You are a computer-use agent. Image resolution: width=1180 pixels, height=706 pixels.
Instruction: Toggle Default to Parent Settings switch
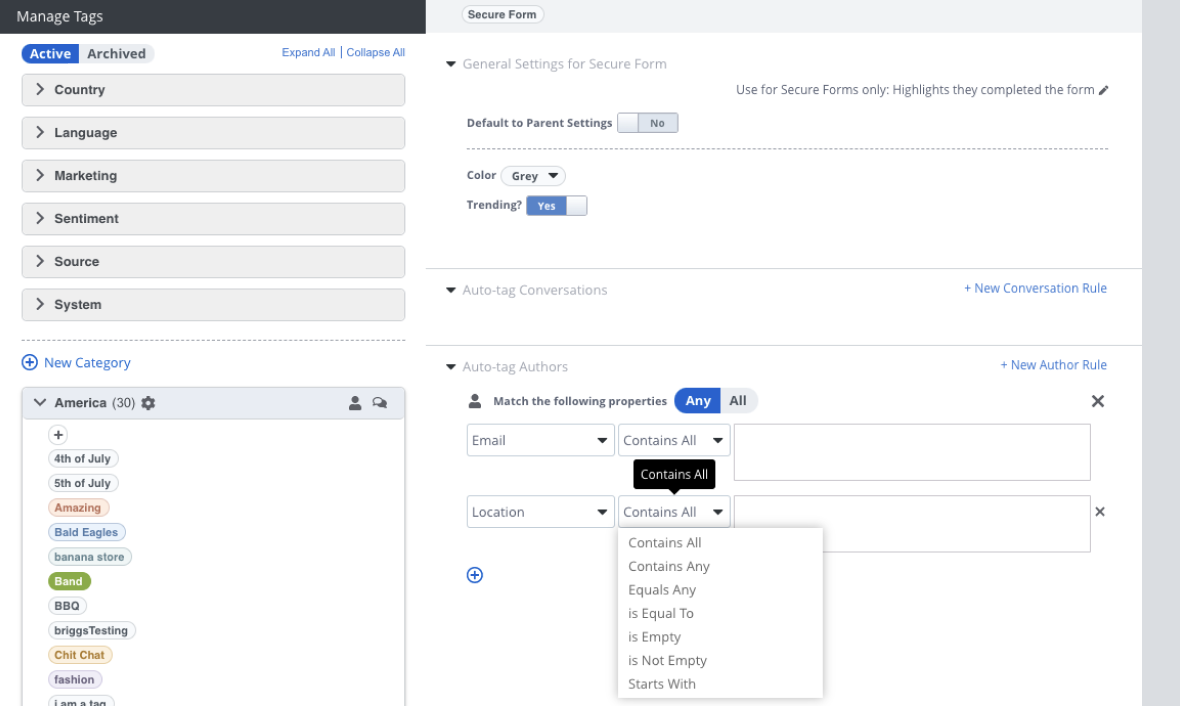(x=647, y=123)
